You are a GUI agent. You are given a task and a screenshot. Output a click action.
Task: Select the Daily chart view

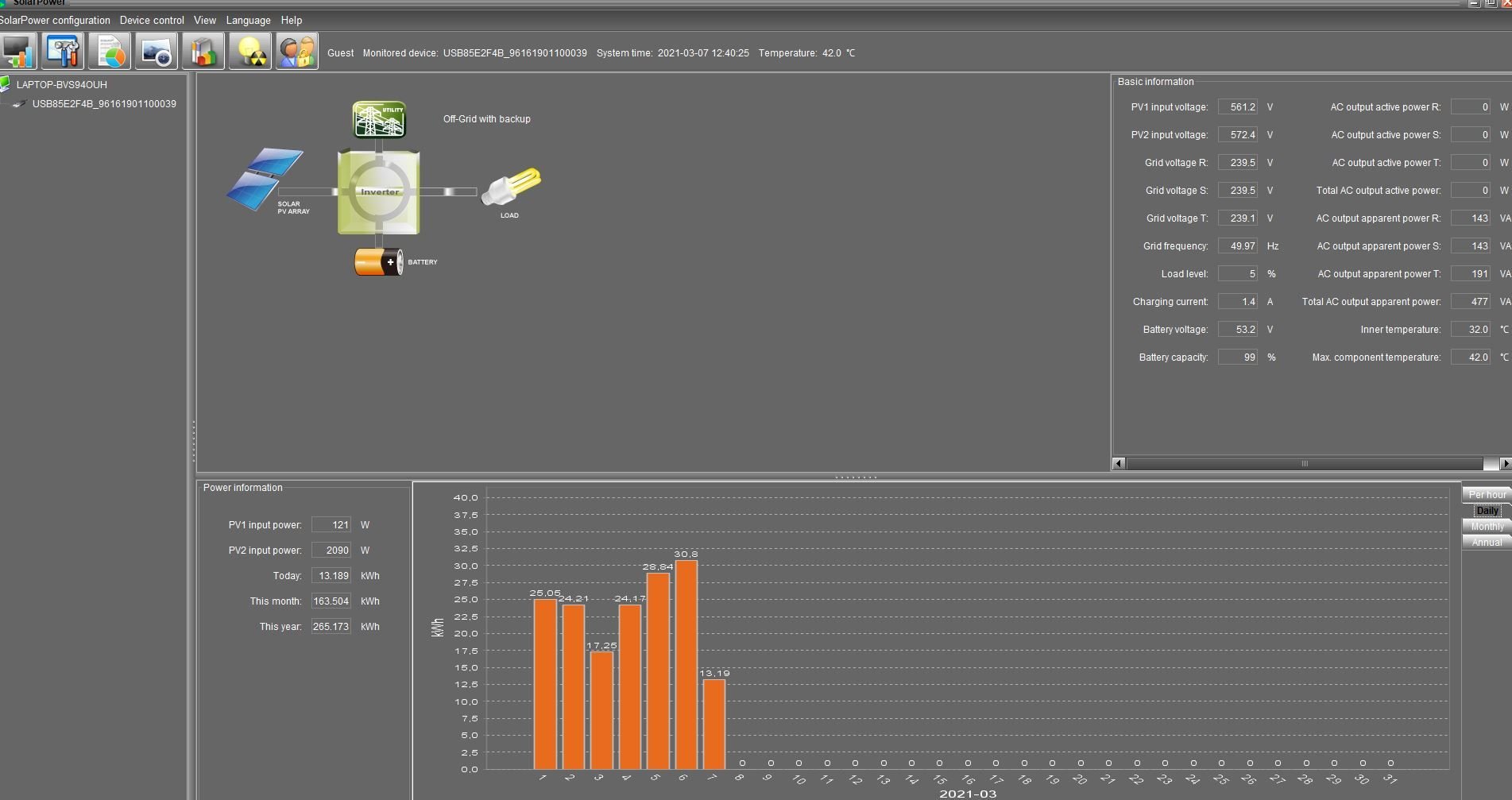pyautogui.click(x=1486, y=510)
